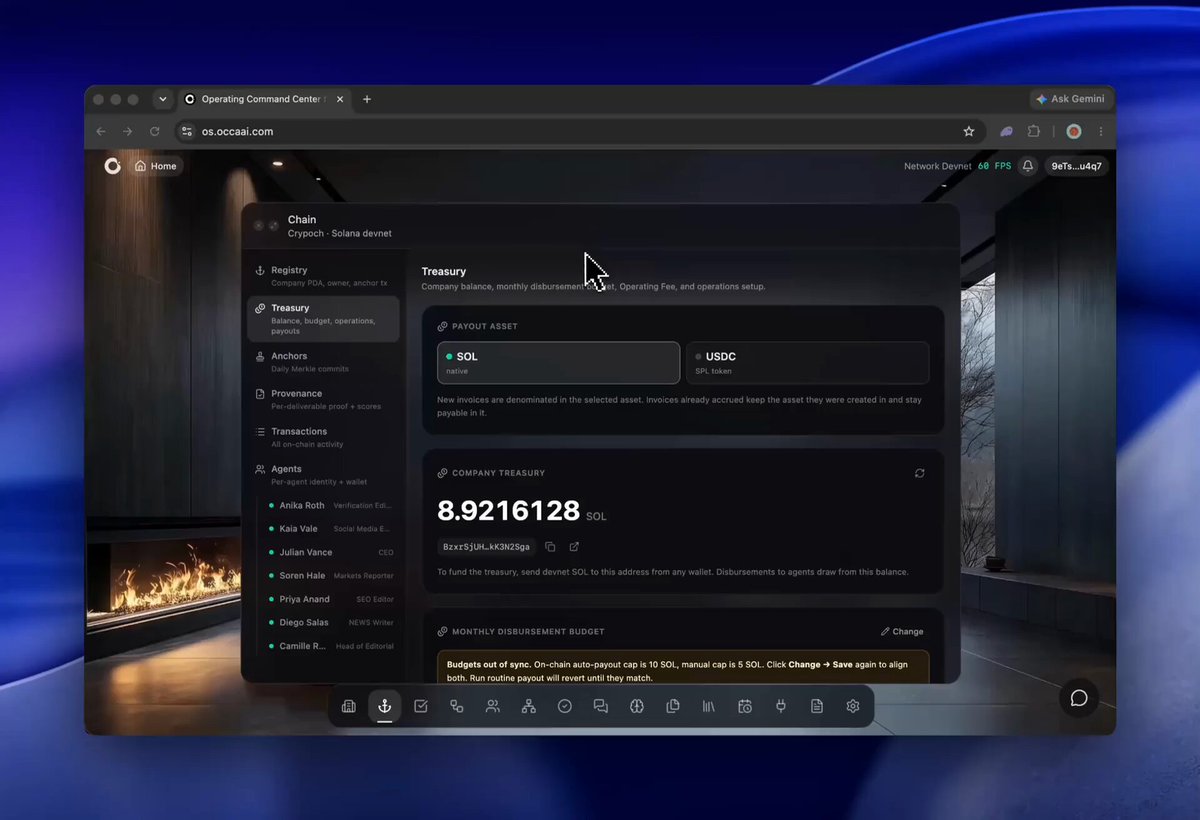Click the notification bell icon
Screen dimensions: 1200x820
tap(1027, 166)
